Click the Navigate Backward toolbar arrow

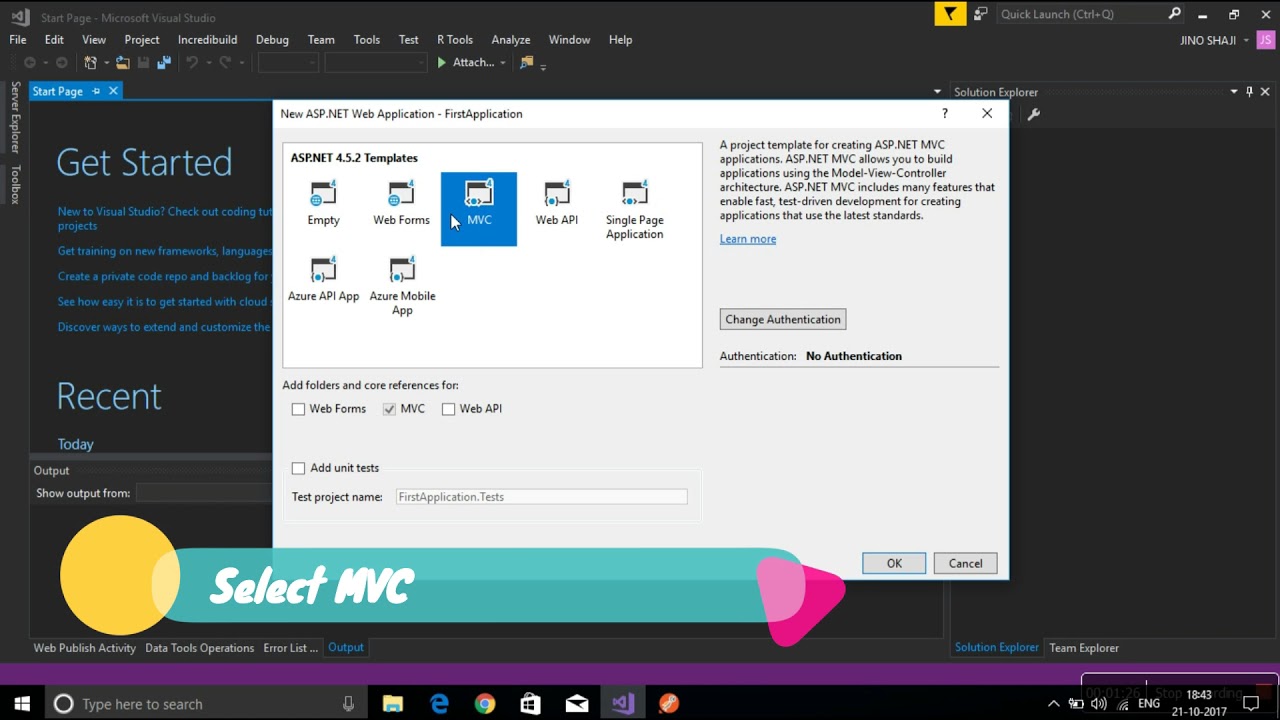coord(30,63)
